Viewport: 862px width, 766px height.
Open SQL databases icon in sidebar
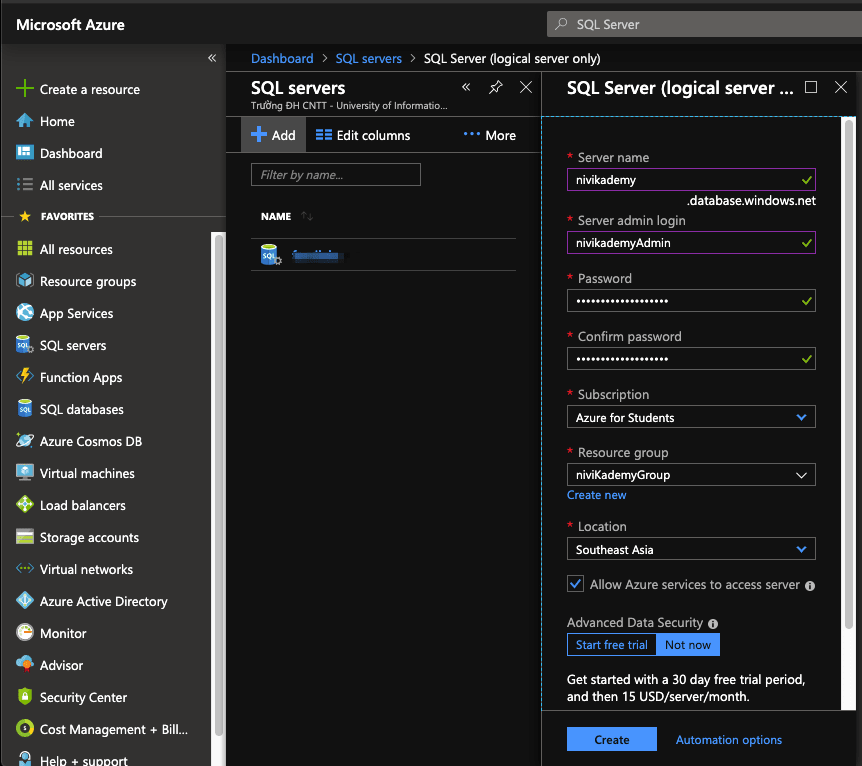tap(25, 409)
